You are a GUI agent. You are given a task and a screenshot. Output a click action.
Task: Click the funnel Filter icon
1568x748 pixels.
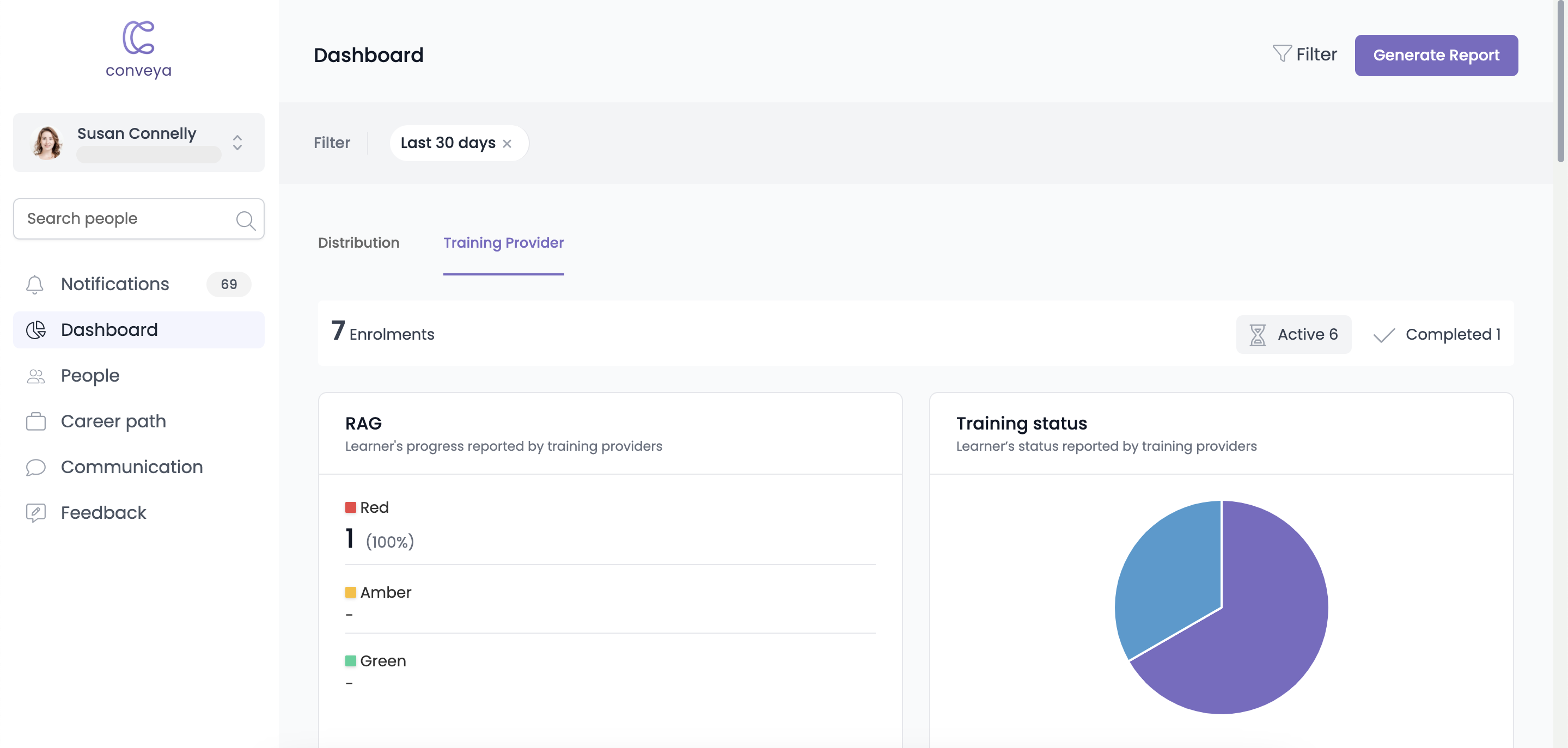coord(1282,53)
